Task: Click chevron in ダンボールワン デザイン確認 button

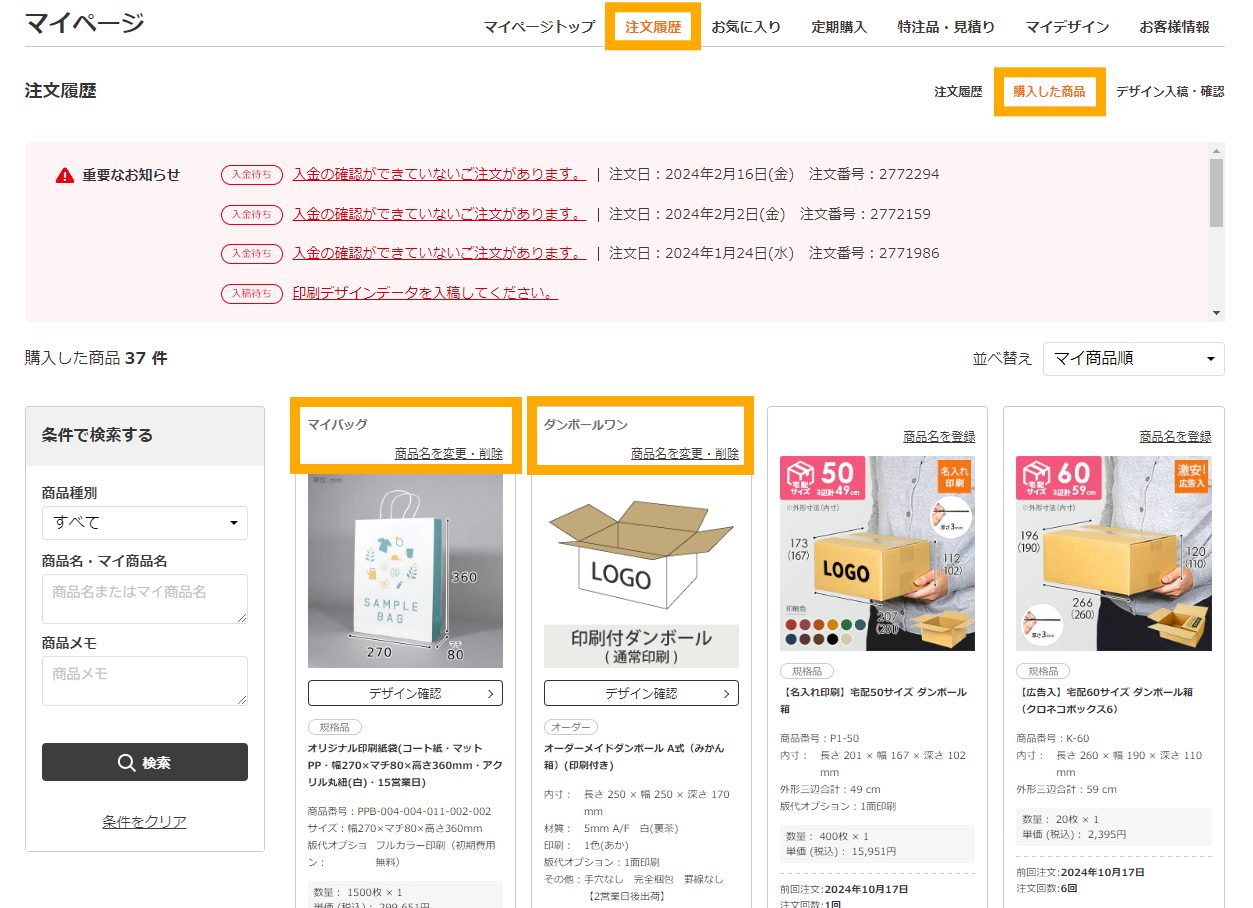Action: pyautogui.click(x=727, y=693)
